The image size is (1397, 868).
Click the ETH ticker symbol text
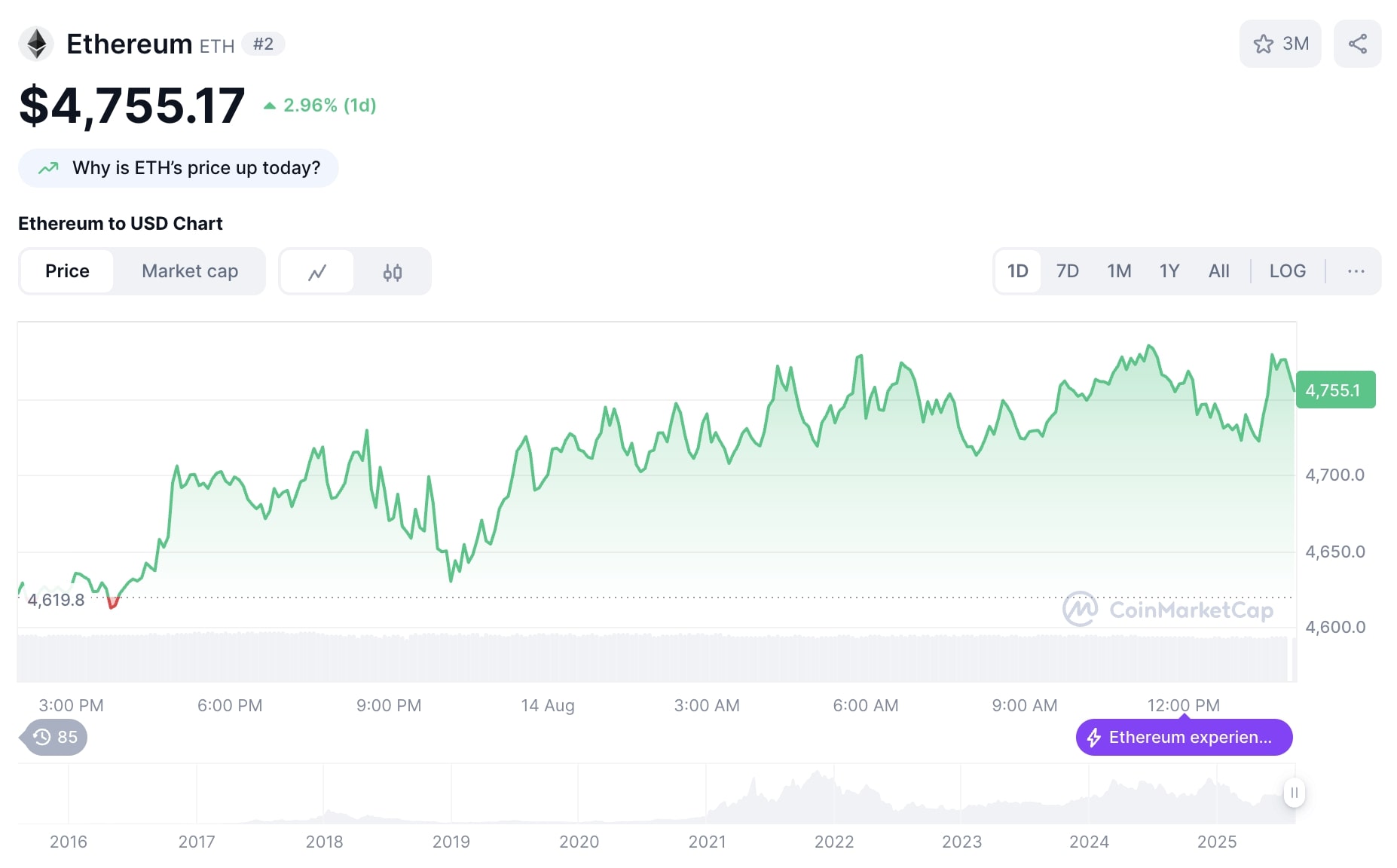coord(217,46)
